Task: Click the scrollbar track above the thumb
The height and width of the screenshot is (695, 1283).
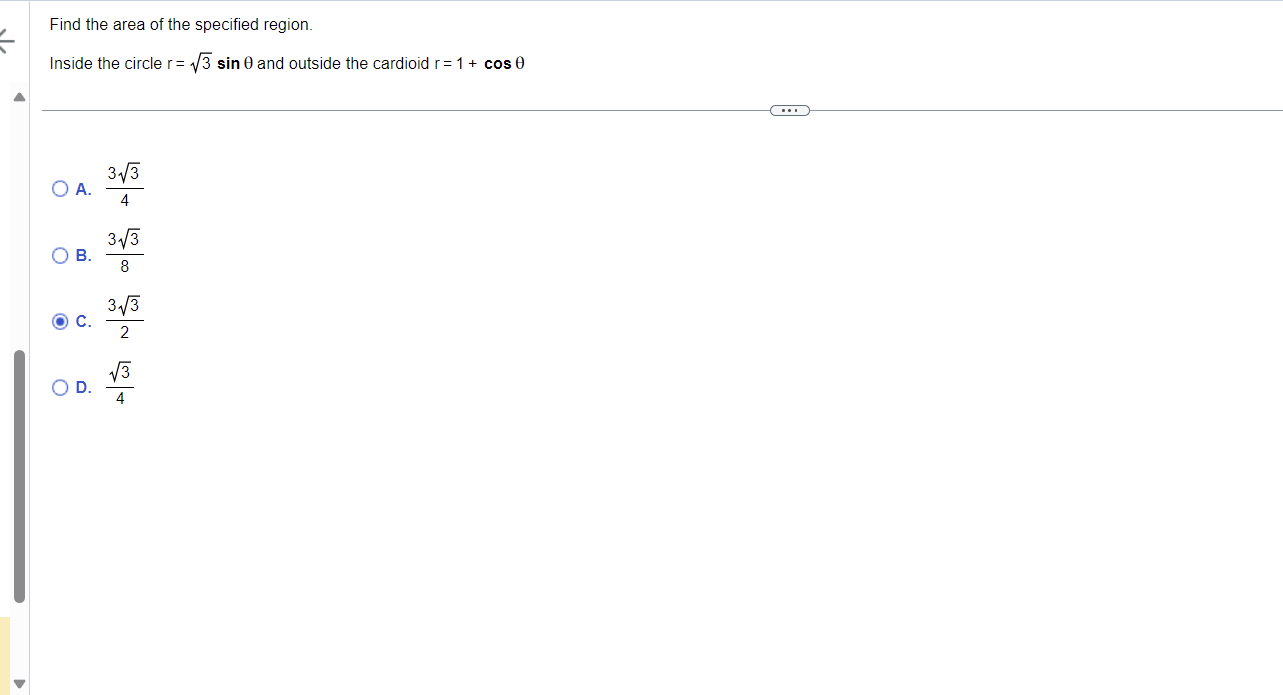Action: click(x=18, y=226)
